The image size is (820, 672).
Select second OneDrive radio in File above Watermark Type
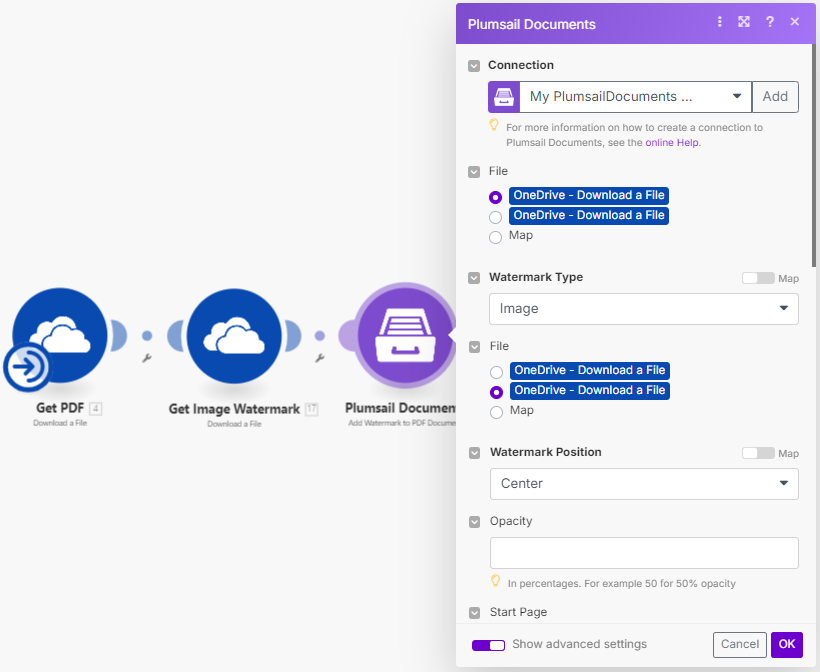495,217
